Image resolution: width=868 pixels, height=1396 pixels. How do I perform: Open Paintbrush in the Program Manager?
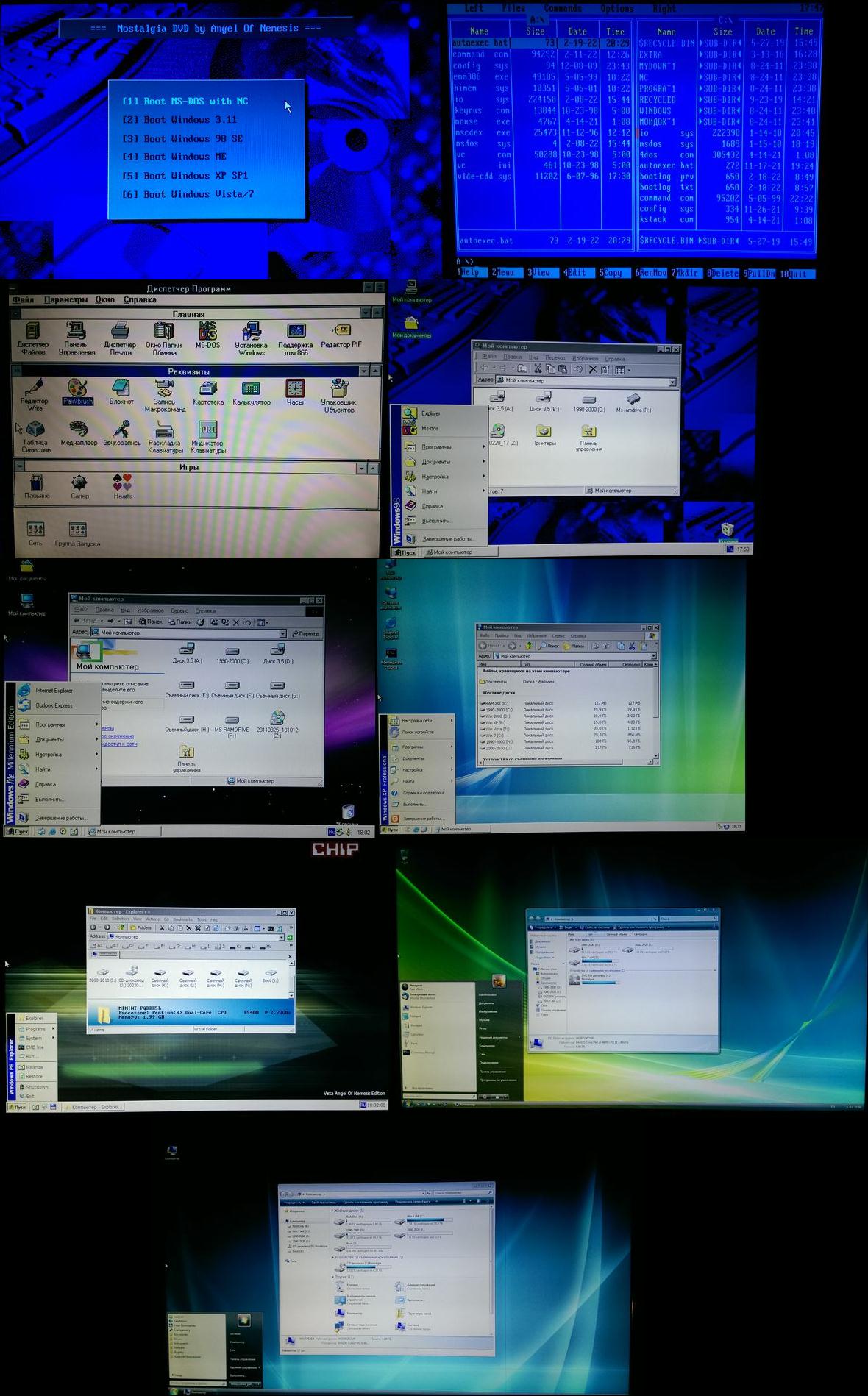click(x=77, y=391)
